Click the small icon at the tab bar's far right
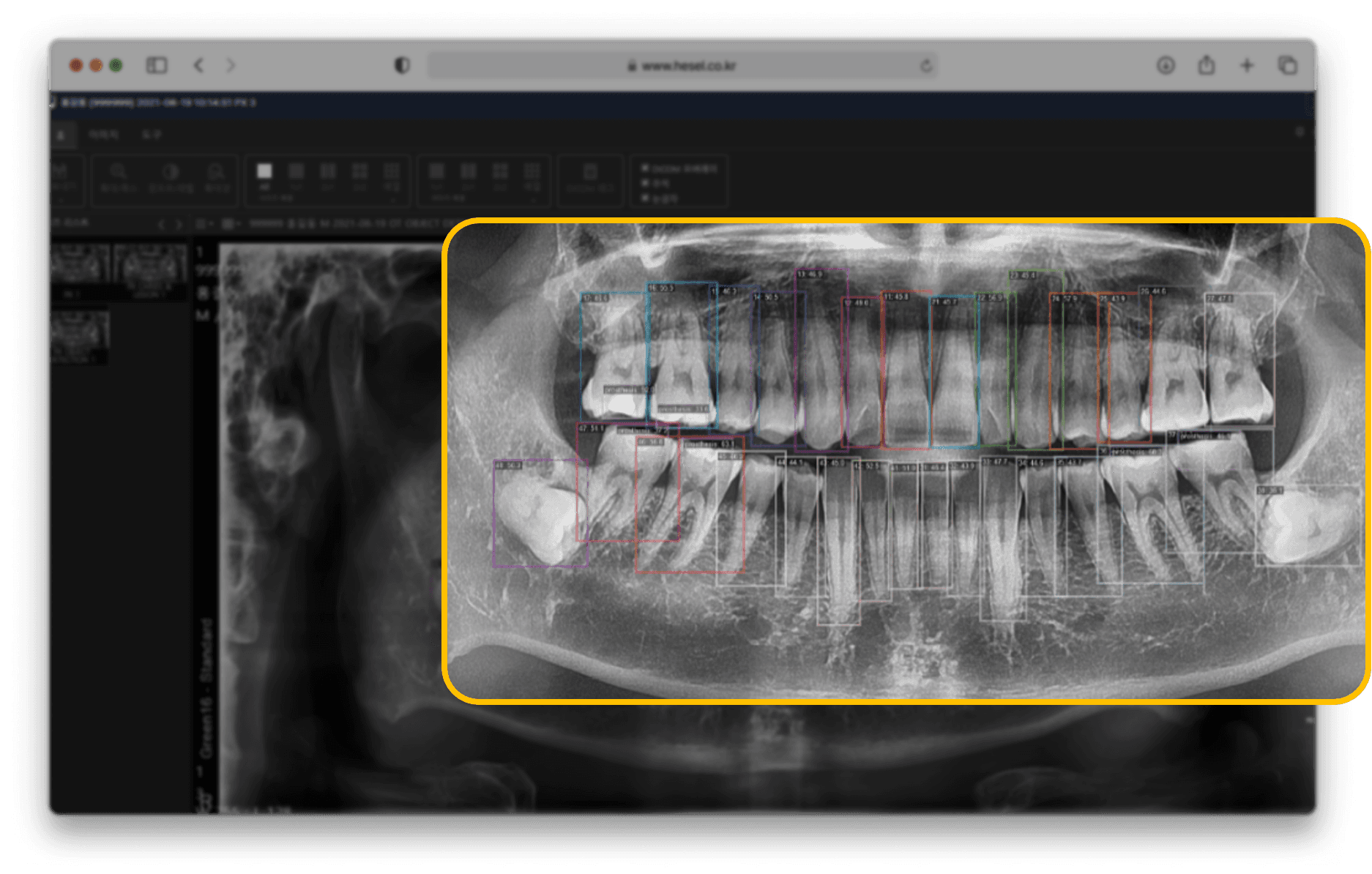Viewport: 1372px width, 874px height. coord(1300,132)
